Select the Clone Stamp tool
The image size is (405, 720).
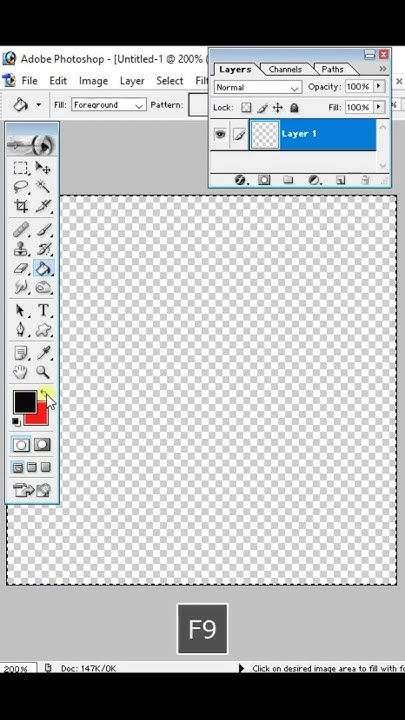coord(21,249)
